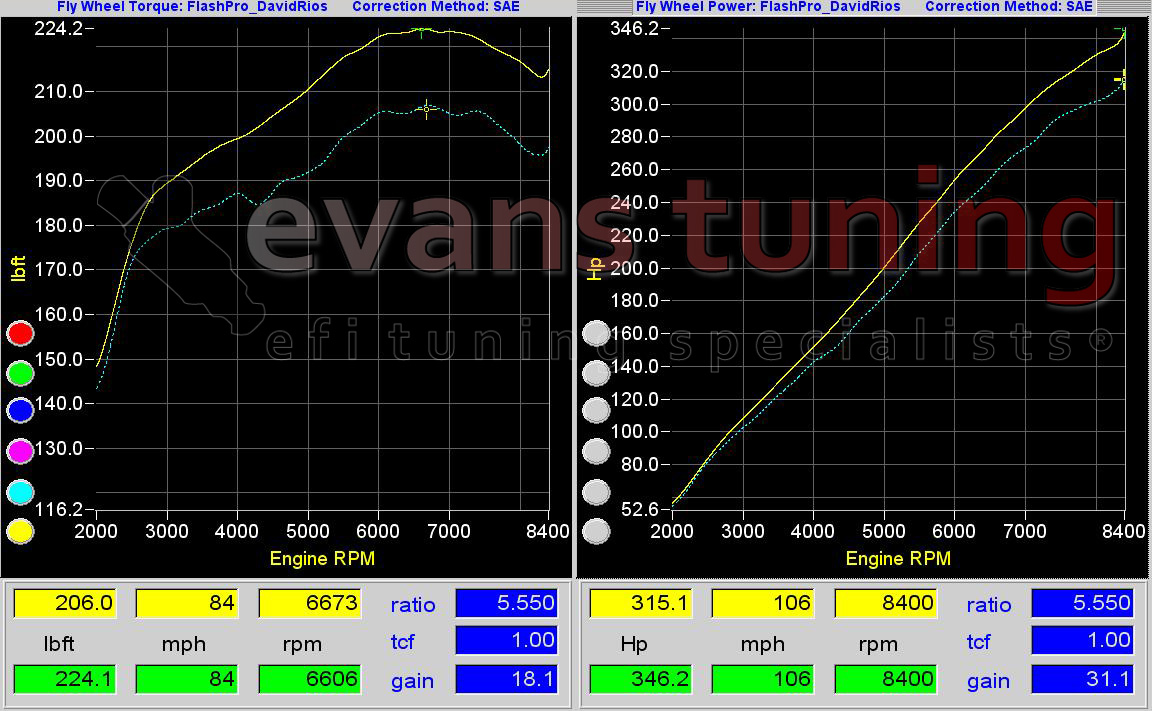Select the yellow 206.0 lbft torque value

click(65, 603)
